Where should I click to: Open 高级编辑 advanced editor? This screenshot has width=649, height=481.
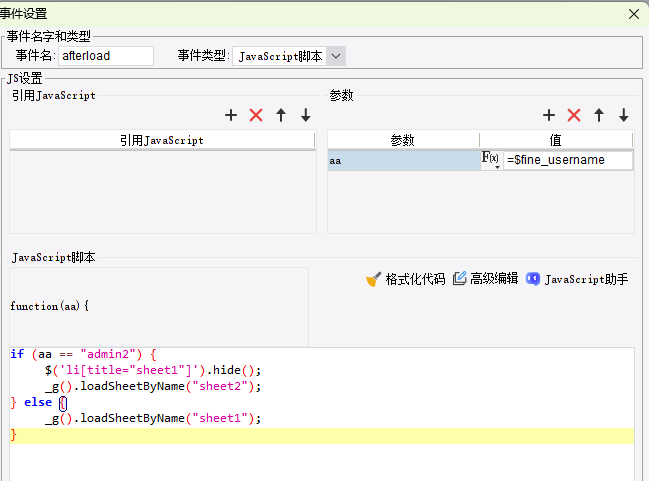point(485,279)
